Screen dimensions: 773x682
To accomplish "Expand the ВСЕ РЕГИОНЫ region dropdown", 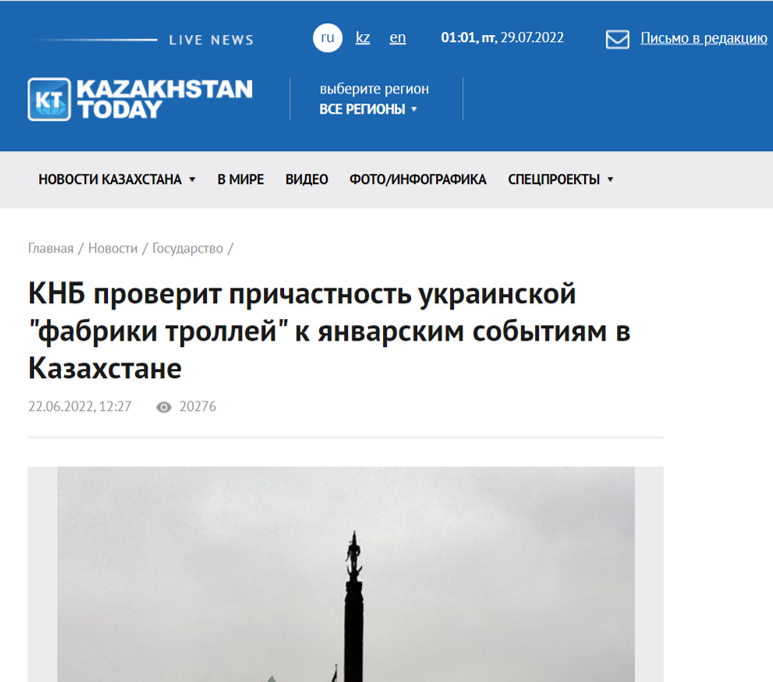I will click(368, 109).
